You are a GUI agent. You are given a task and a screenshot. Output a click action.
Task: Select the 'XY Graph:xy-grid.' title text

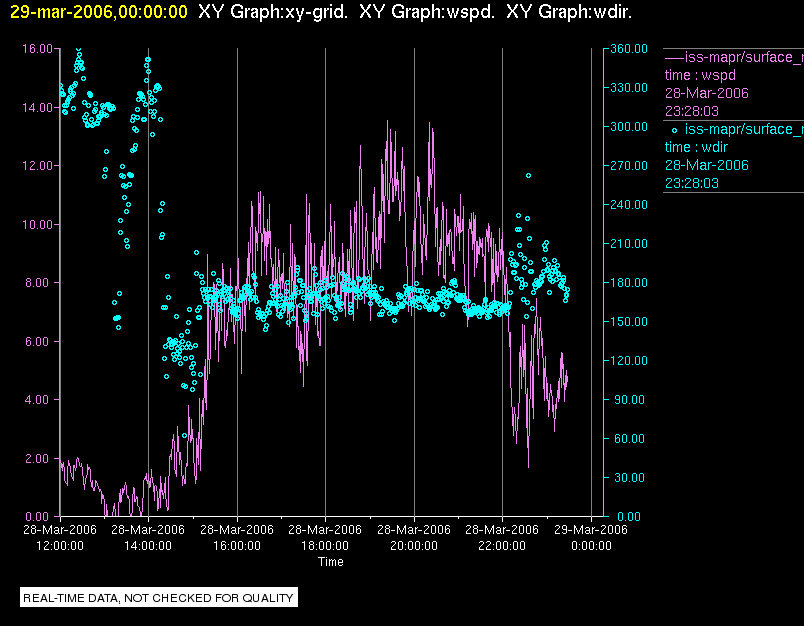pos(273,12)
